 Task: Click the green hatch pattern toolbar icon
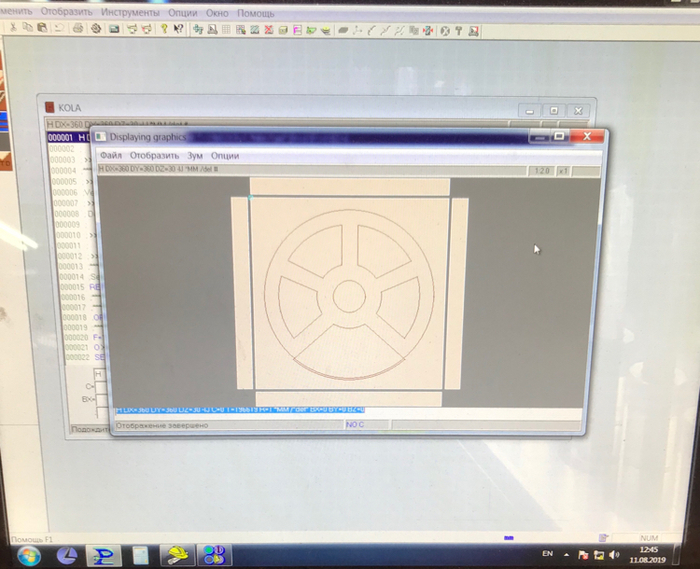click(x=254, y=30)
